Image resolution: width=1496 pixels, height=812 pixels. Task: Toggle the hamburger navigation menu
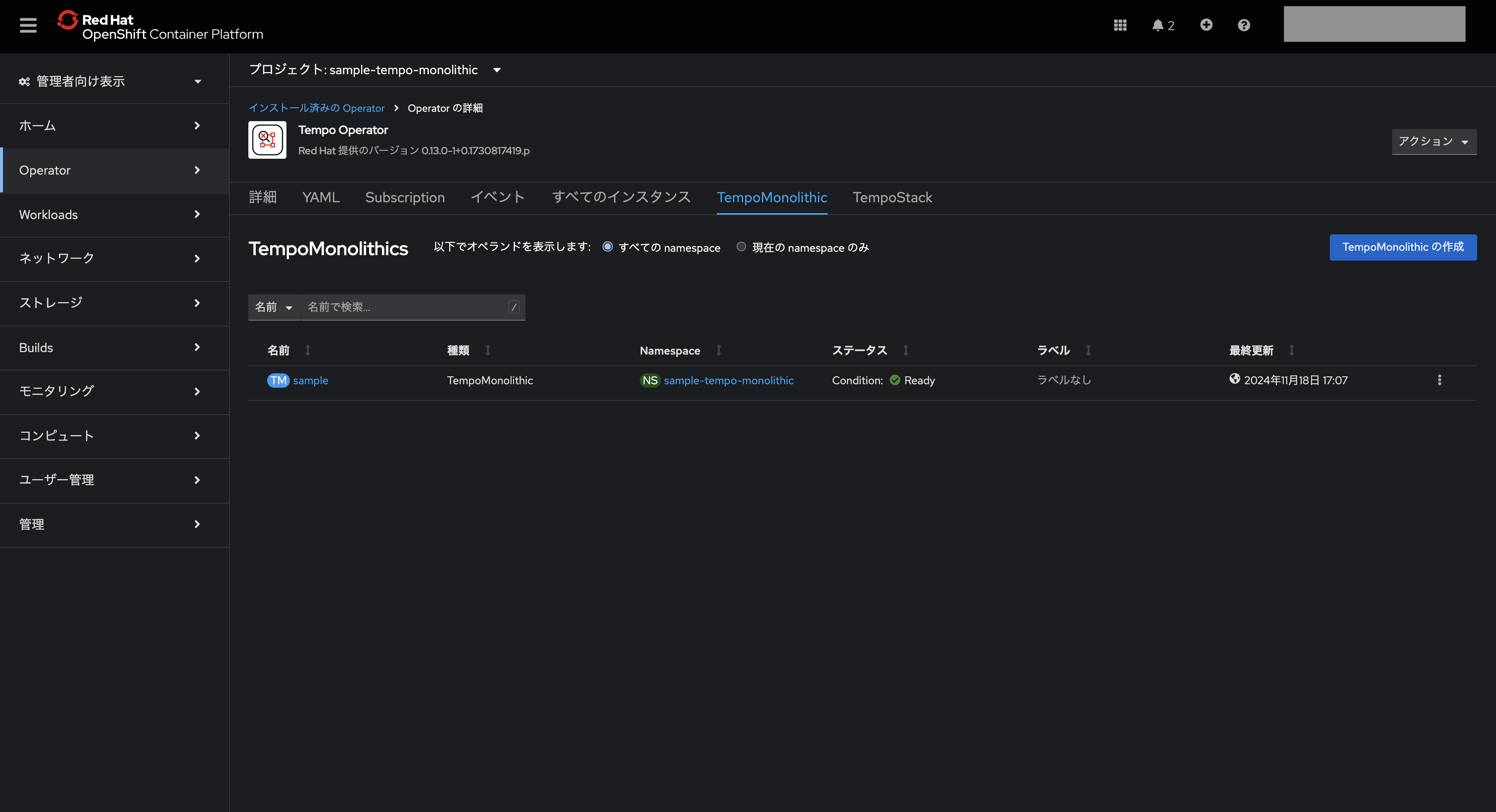(x=28, y=25)
